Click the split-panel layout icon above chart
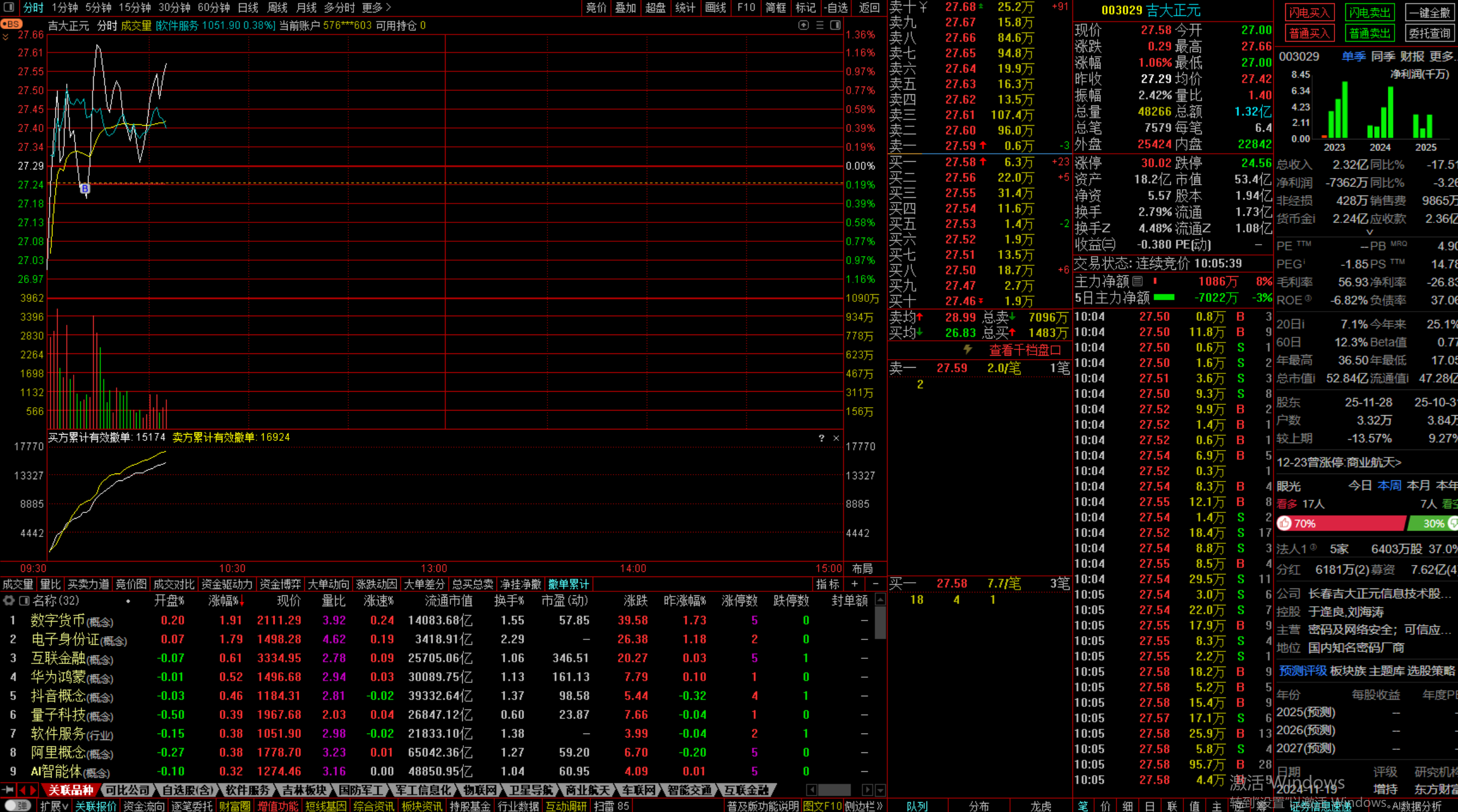This screenshot has width=1458, height=812. [x=835, y=25]
